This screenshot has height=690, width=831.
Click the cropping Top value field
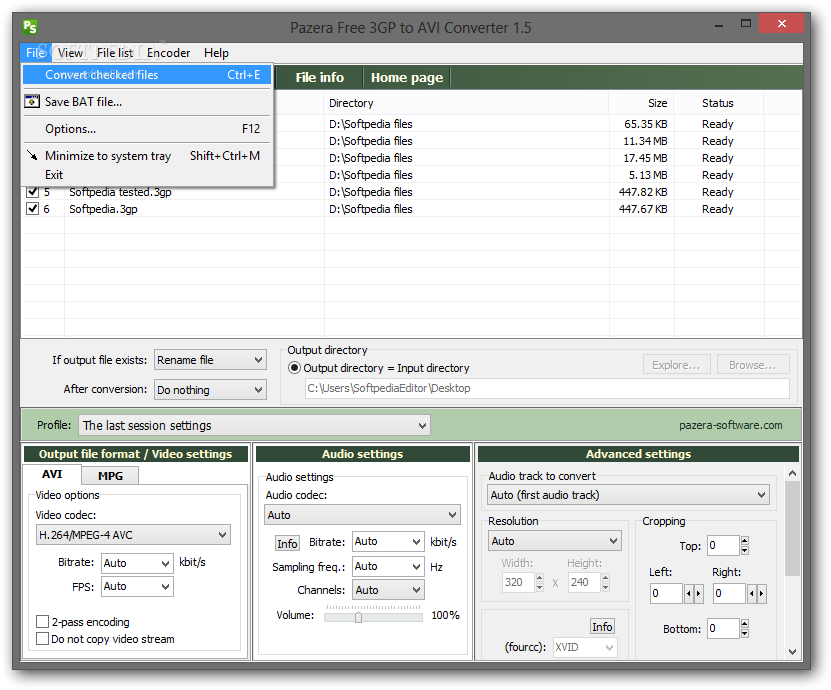(x=723, y=545)
